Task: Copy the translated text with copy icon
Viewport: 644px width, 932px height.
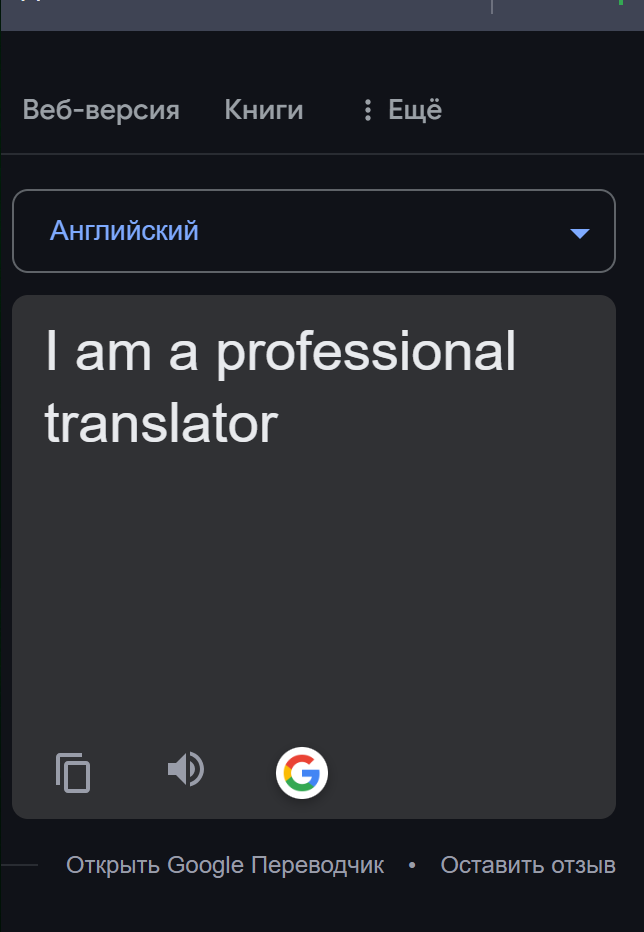Action: click(73, 772)
